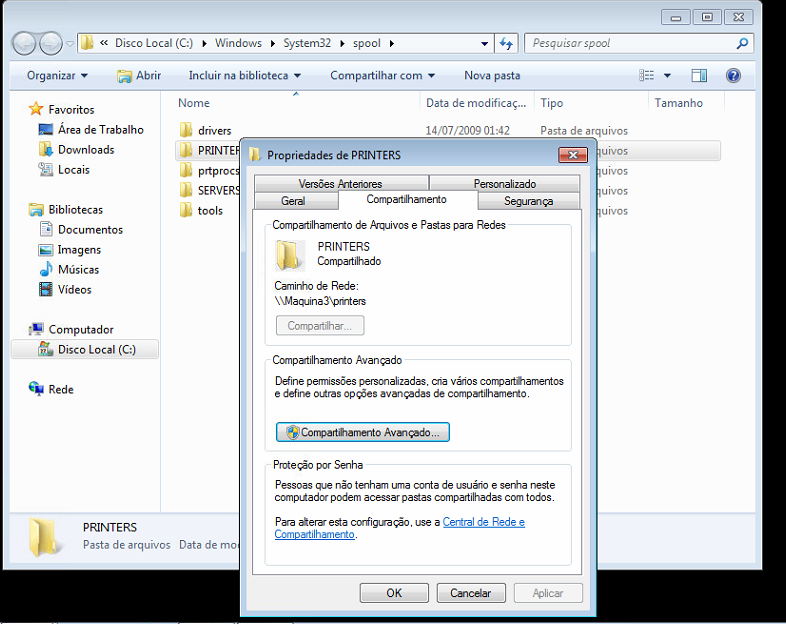Click the PRINTERS folder icon in dialog
This screenshot has width=786, height=624.
coord(289,255)
